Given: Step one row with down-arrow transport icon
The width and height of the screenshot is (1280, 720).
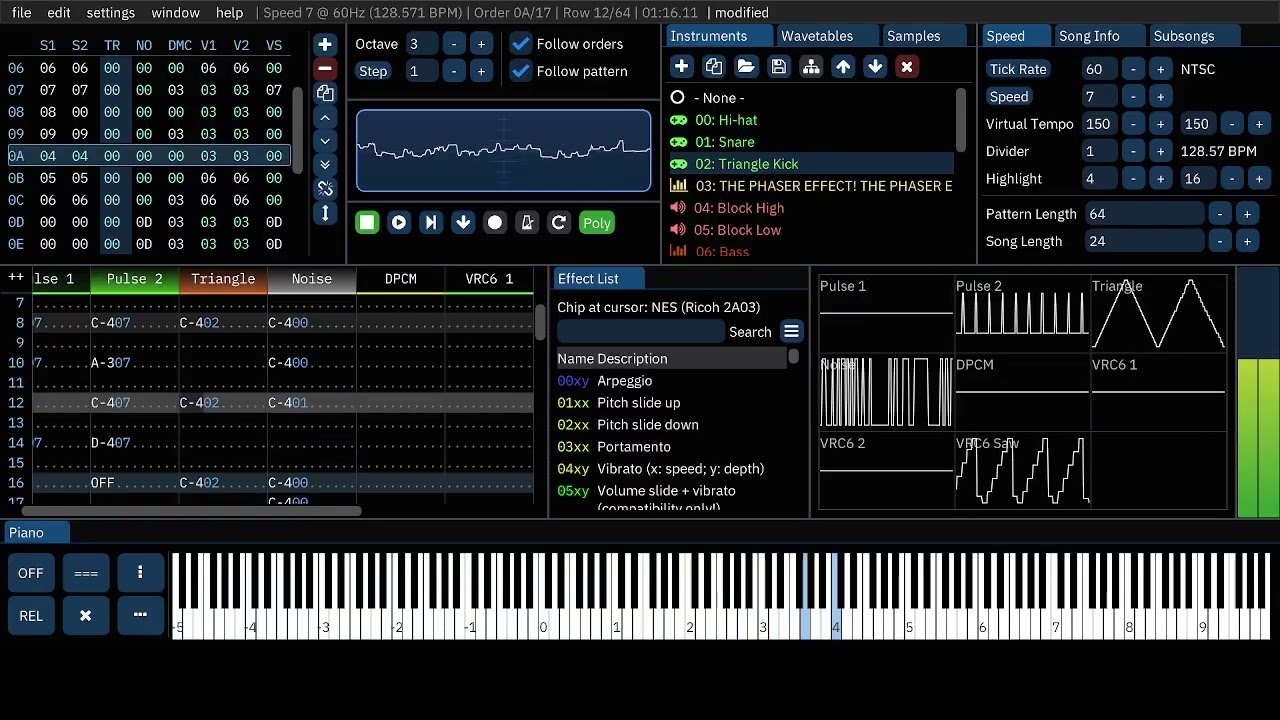Looking at the screenshot, I should (x=463, y=223).
